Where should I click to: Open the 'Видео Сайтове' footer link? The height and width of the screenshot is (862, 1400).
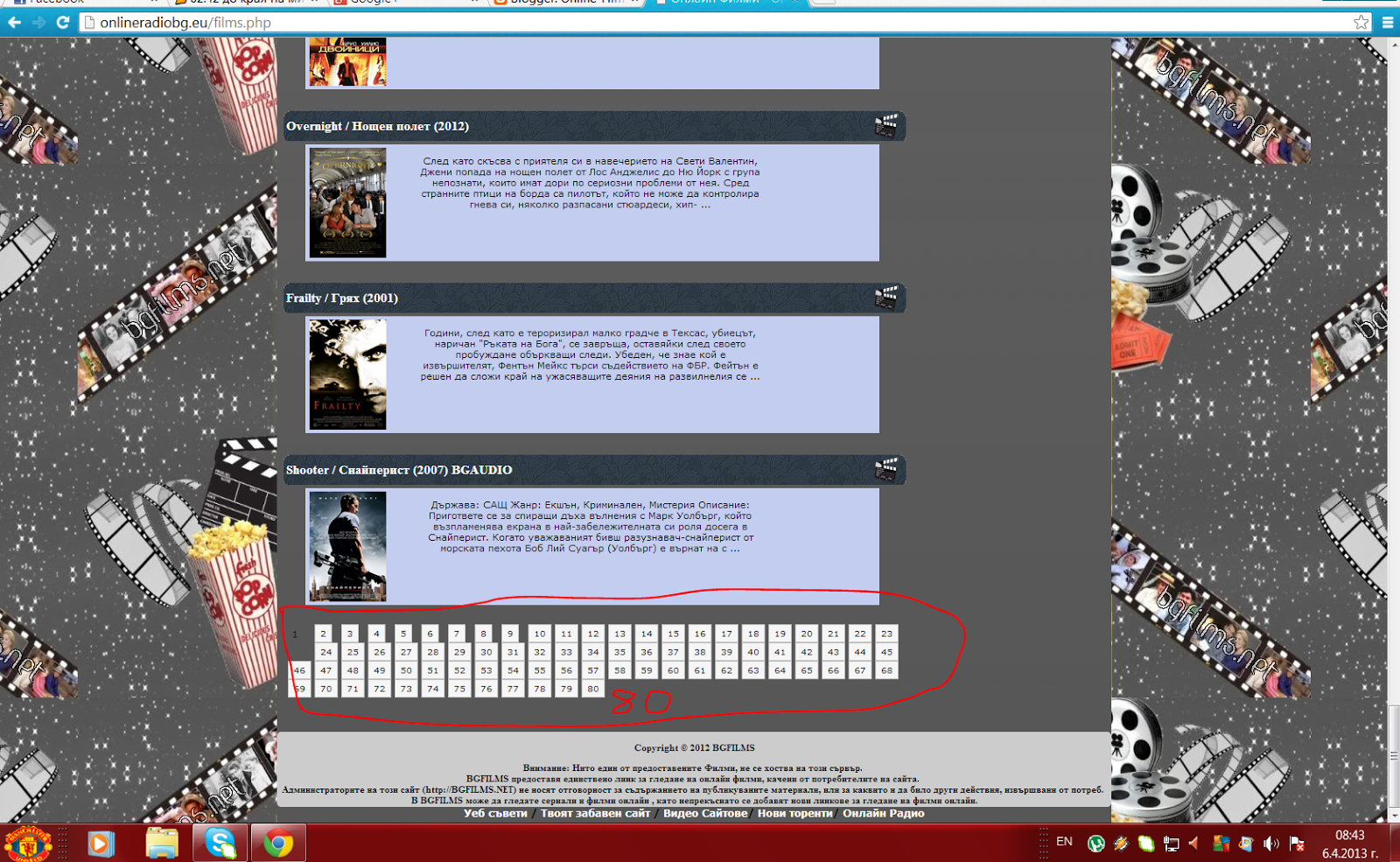coord(705,813)
